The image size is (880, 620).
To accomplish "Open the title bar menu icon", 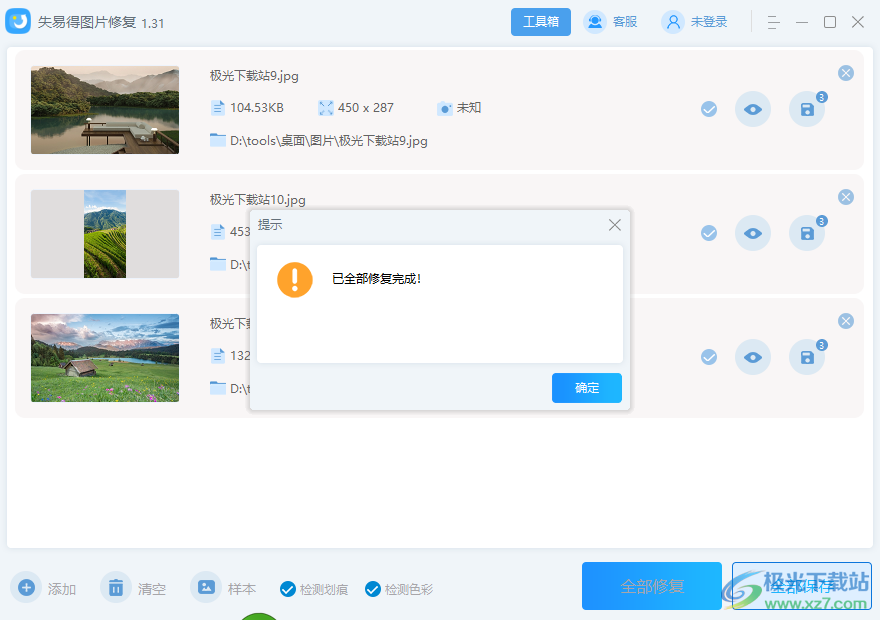I will [x=773, y=22].
